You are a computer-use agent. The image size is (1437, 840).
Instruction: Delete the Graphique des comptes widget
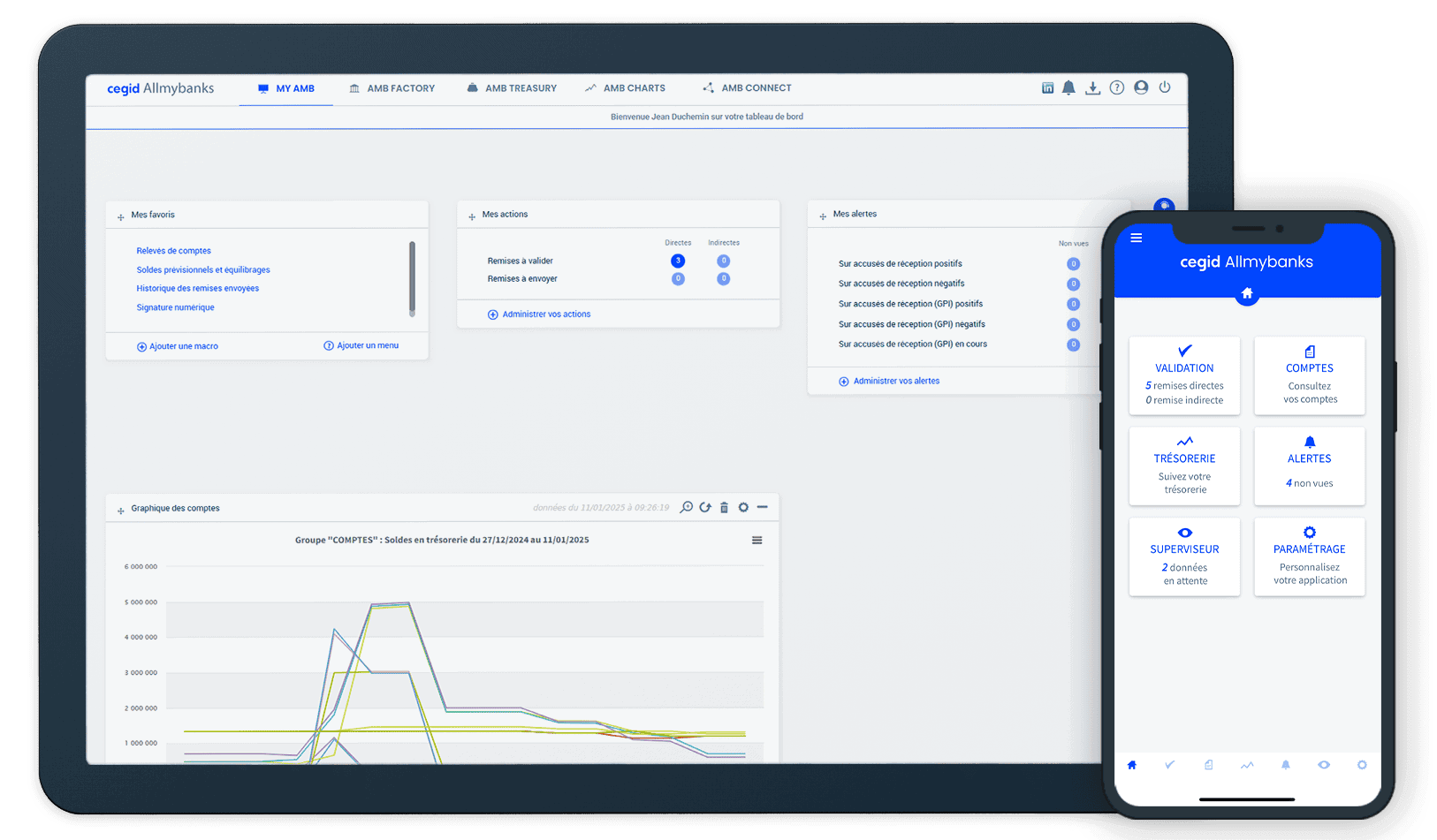coord(724,508)
